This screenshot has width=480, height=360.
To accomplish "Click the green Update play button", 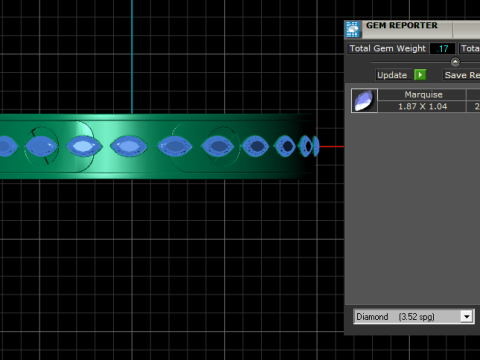I will coord(420,75).
